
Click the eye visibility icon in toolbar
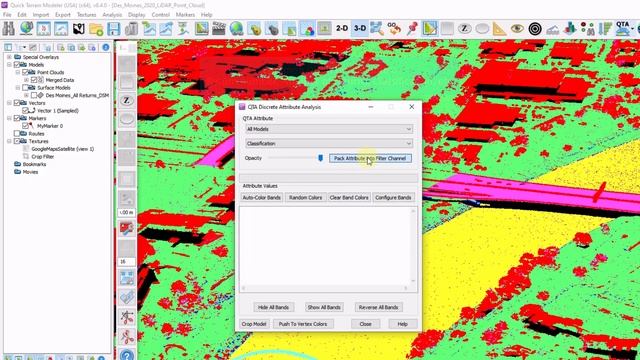click(x=517, y=29)
